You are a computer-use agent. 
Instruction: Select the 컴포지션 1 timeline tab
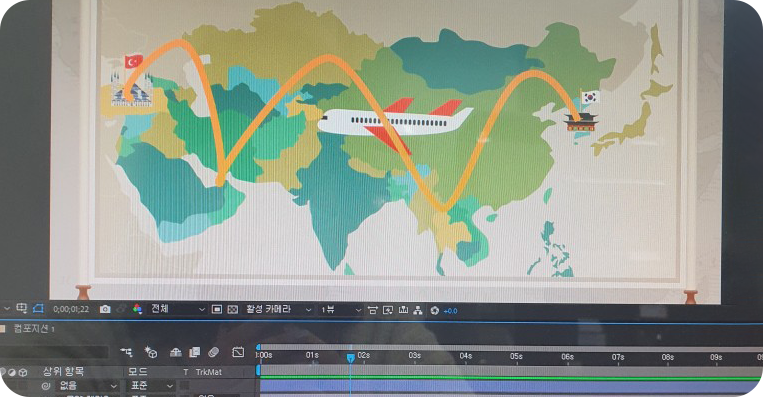coord(34,329)
